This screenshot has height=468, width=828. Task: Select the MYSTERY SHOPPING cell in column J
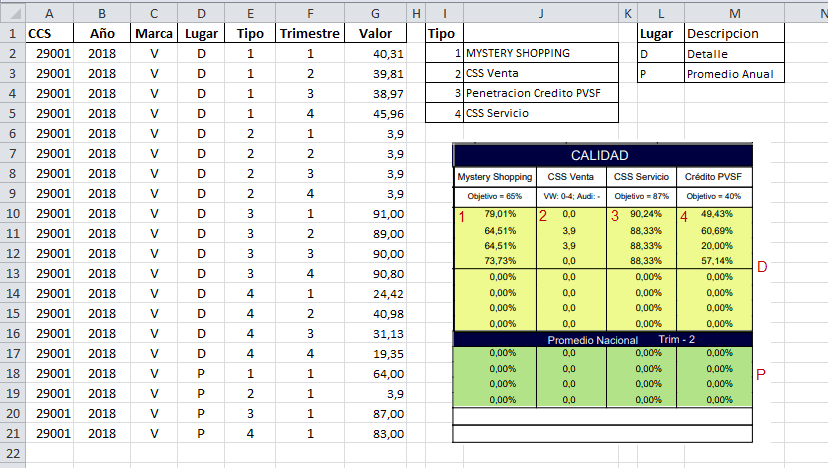coord(540,53)
